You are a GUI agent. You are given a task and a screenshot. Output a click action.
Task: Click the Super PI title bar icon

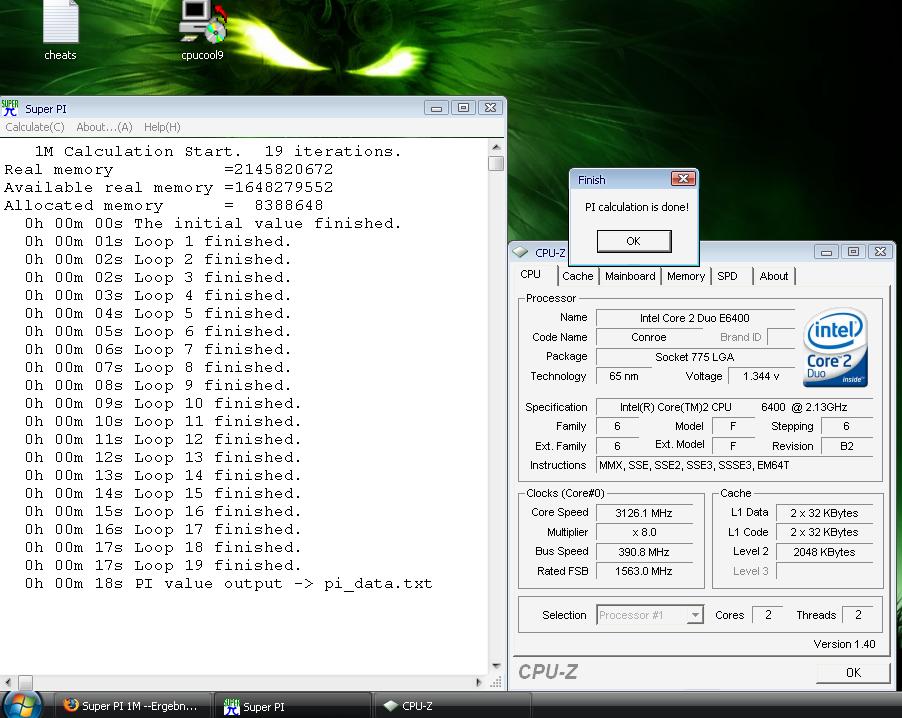click(x=11, y=108)
